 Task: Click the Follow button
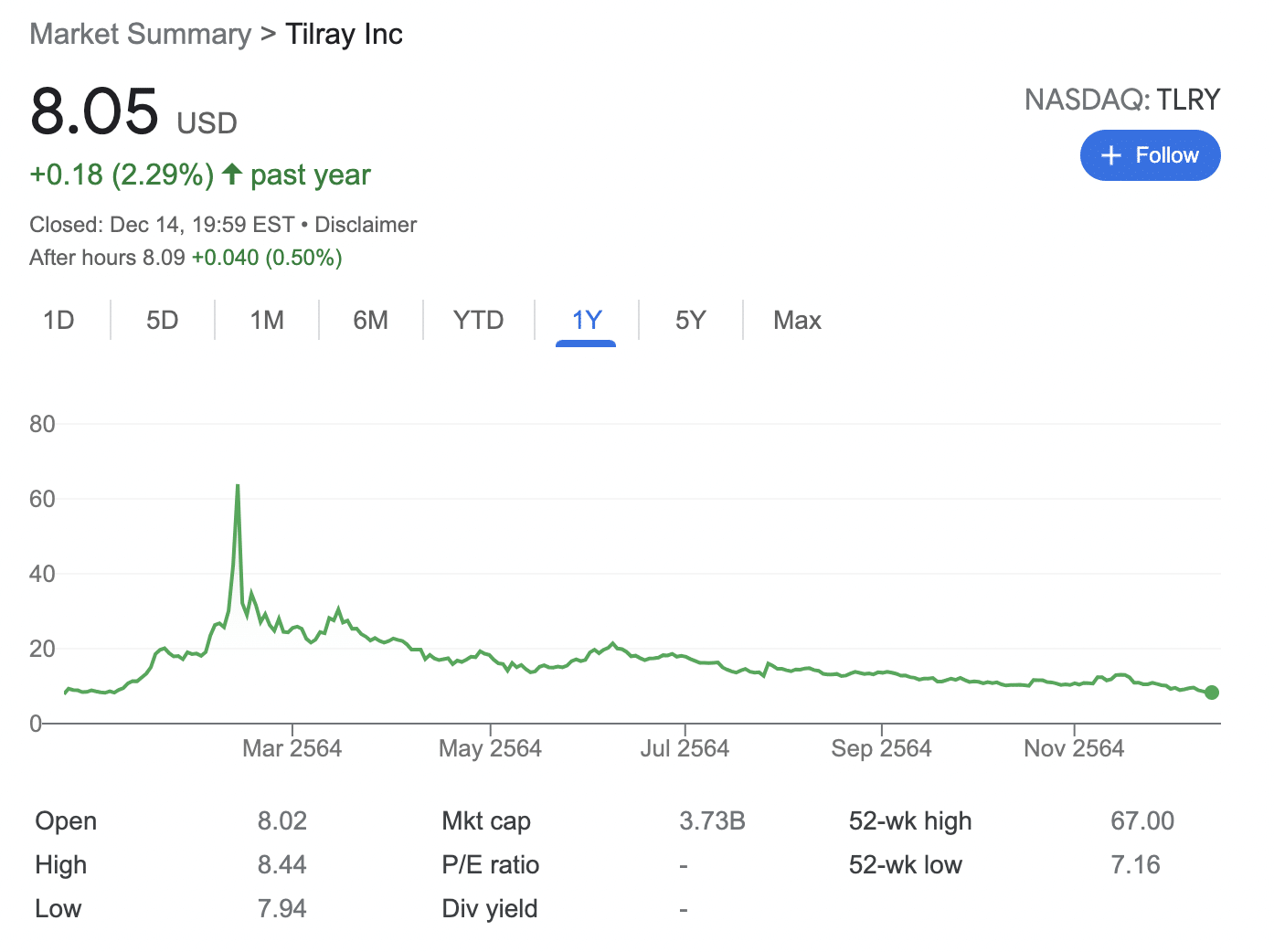(x=1150, y=155)
